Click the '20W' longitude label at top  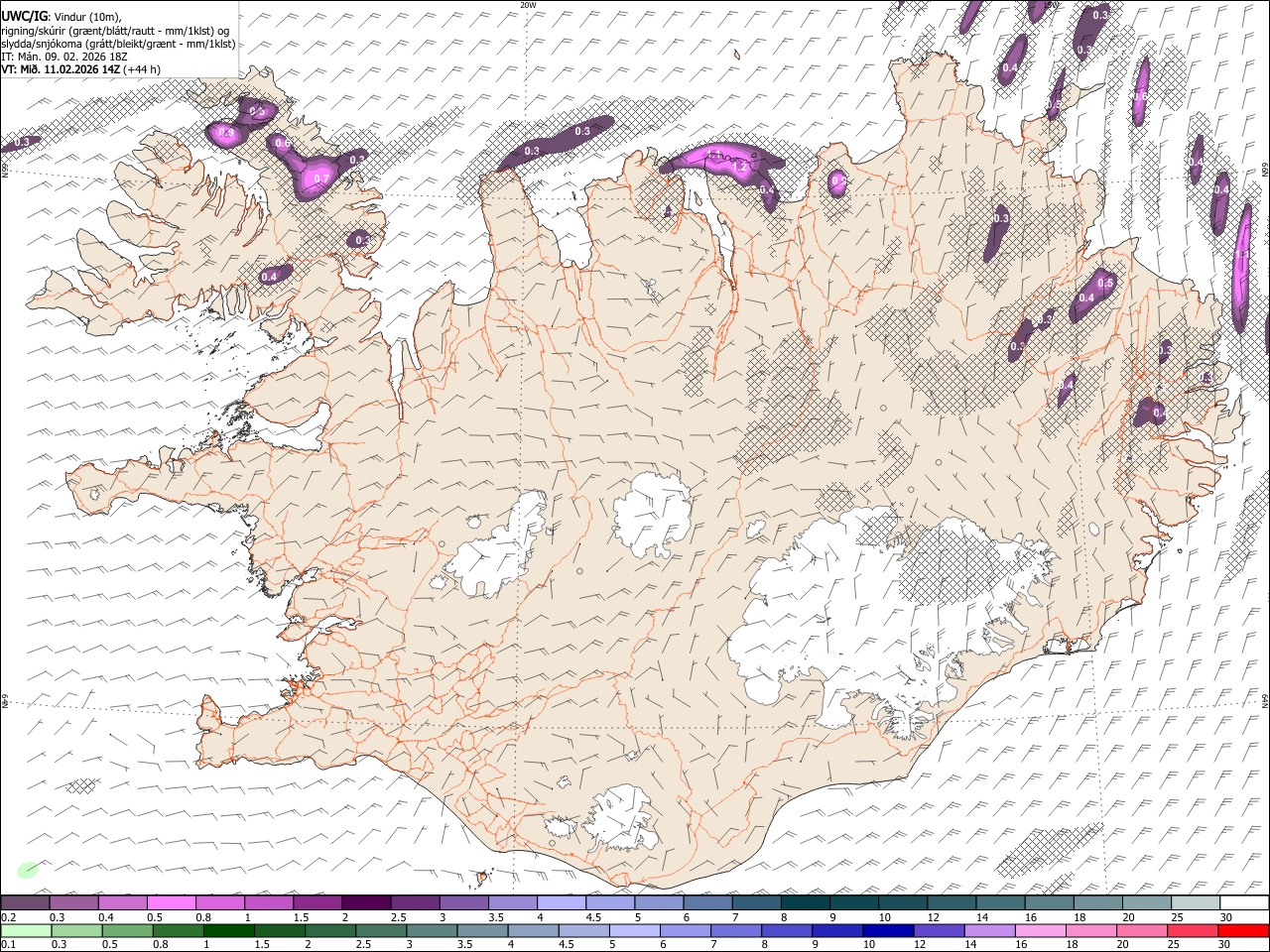(x=528, y=5)
